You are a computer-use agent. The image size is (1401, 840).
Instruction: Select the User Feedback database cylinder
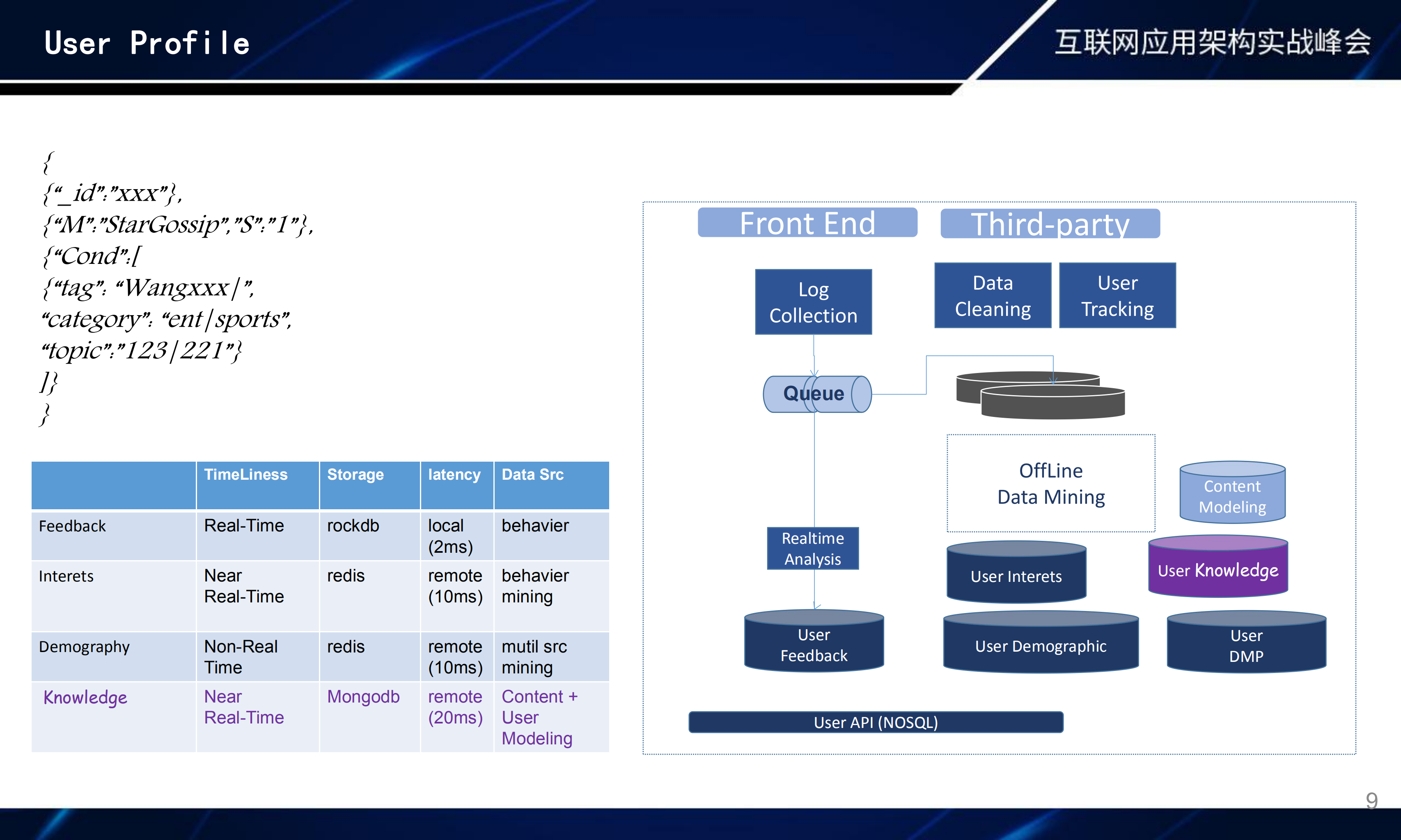(814, 644)
